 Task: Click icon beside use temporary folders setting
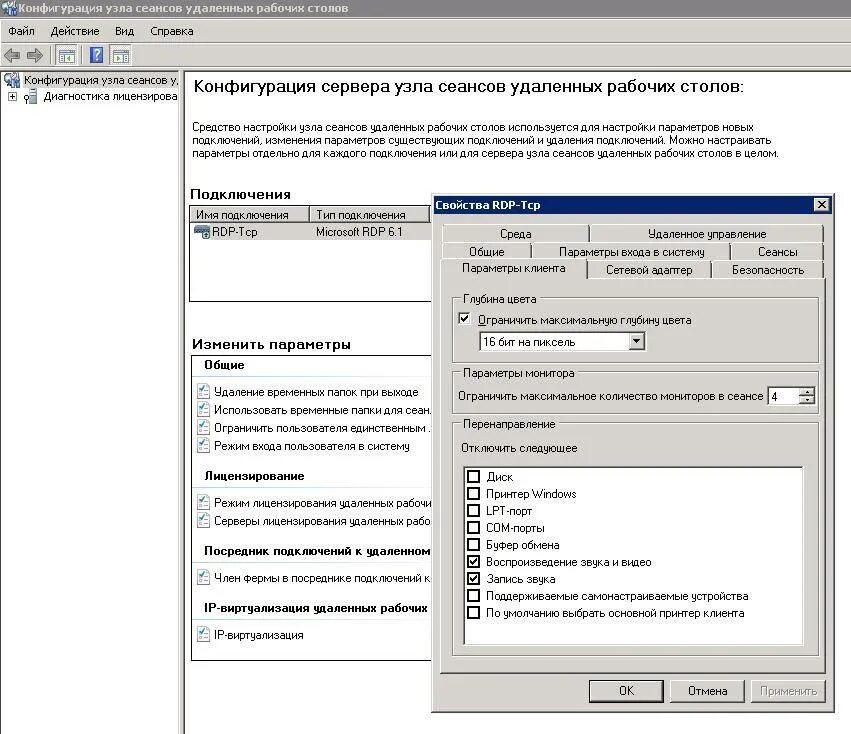[203, 409]
